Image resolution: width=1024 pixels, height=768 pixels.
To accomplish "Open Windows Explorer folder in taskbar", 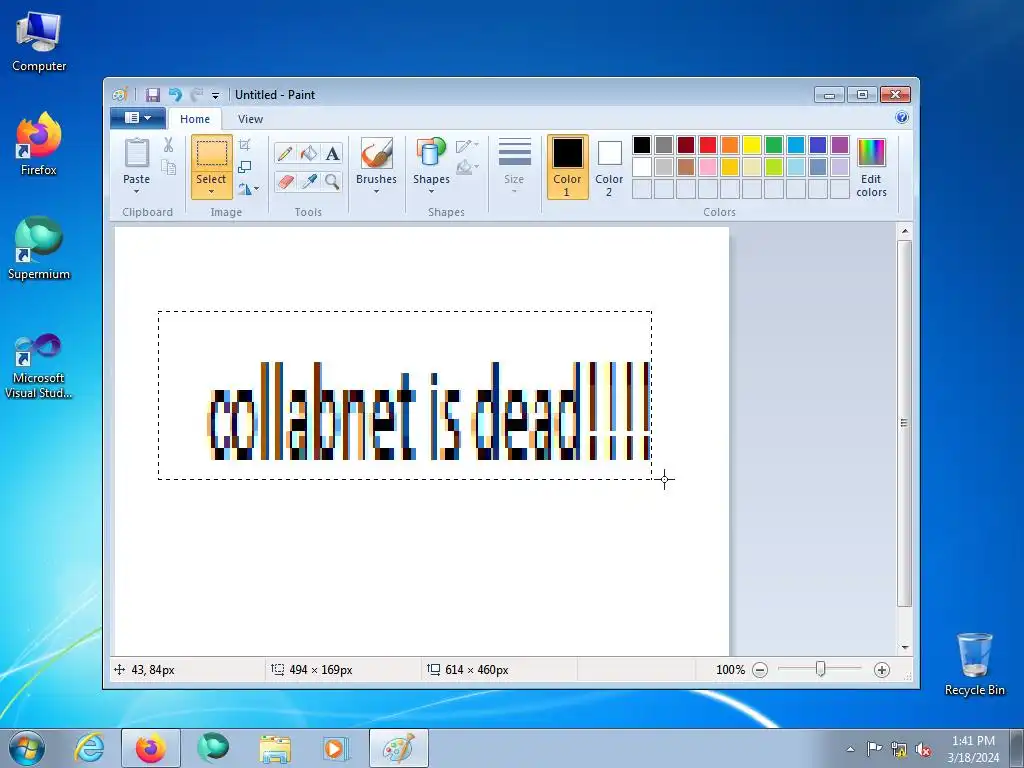I will tap(275, 748).
